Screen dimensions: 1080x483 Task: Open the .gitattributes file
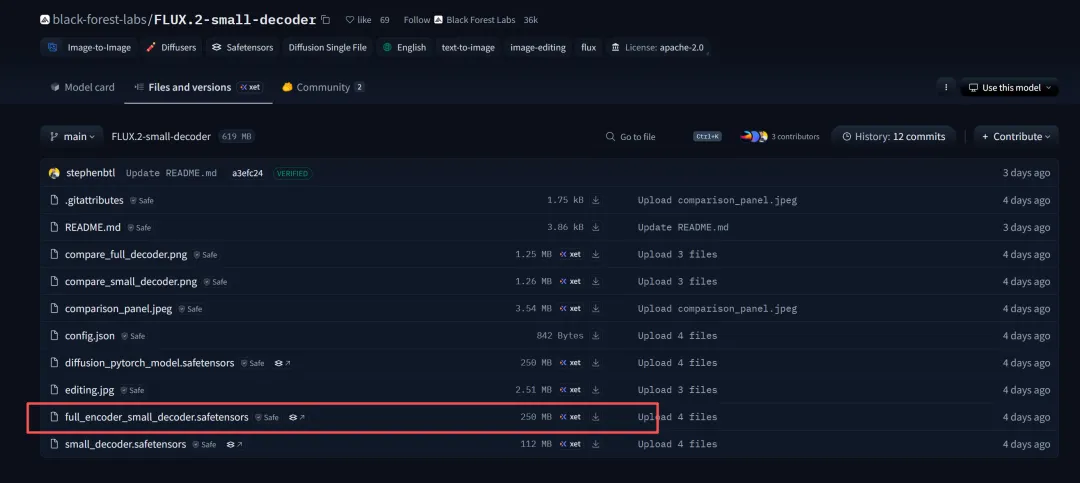click(94, 200)
